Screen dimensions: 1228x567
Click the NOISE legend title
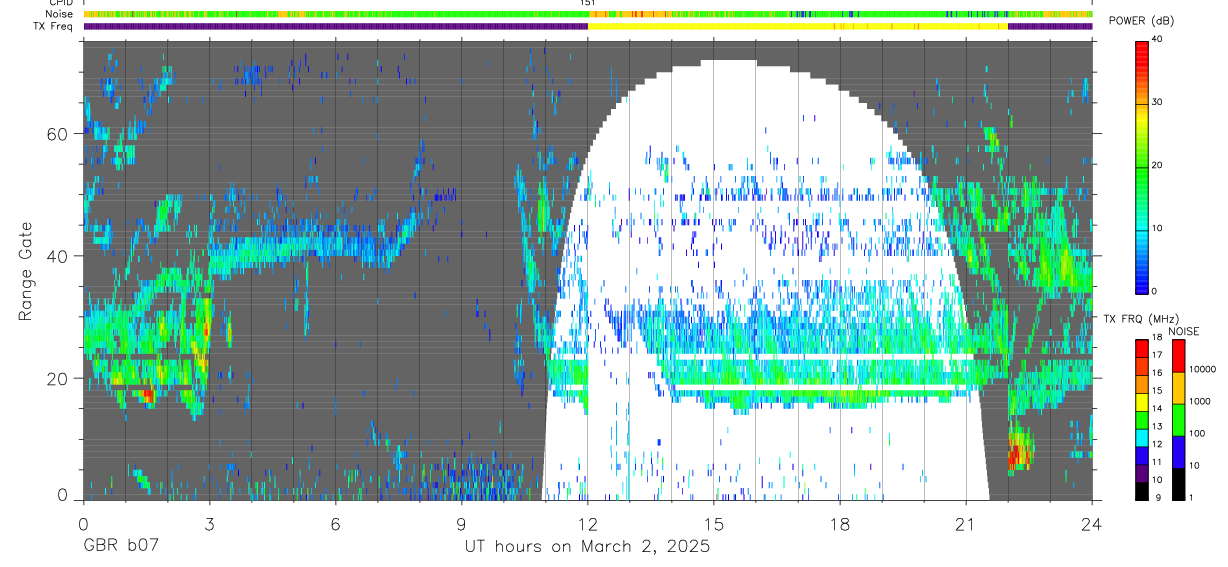(x=1184, y=331)
